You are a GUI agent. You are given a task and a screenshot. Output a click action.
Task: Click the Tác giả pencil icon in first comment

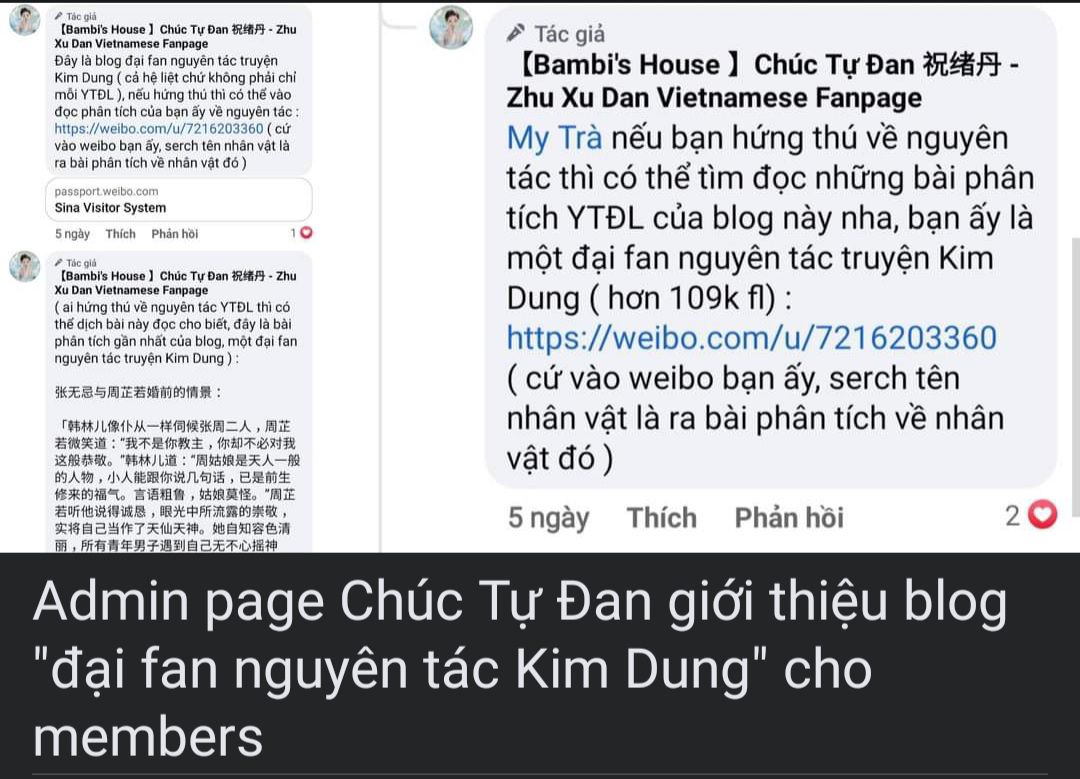pos(59,16)
